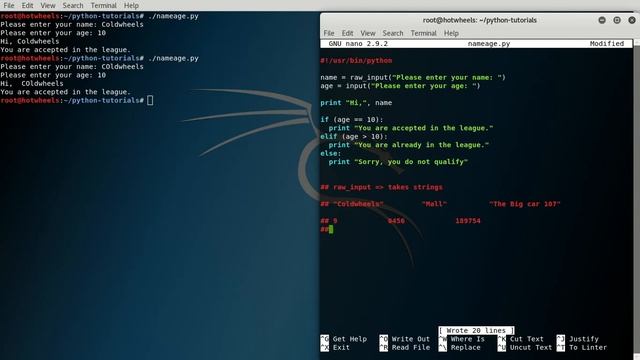Click the 'You are accepted in the league.' print line
Screen dimensions: 640x360
[411, 128]
